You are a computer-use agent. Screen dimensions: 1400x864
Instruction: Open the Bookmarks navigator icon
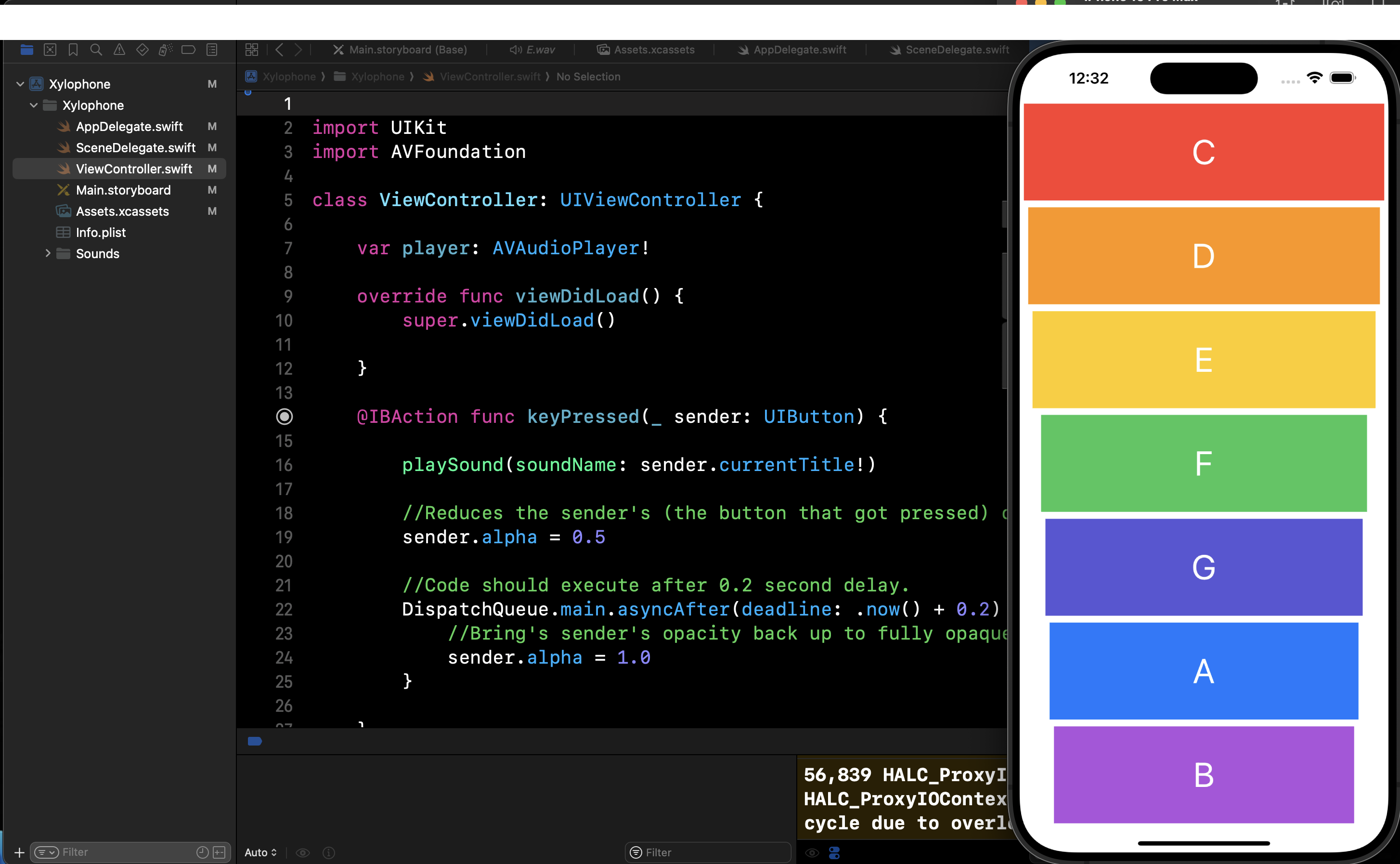pyautogui.click(x=73, y=50)
